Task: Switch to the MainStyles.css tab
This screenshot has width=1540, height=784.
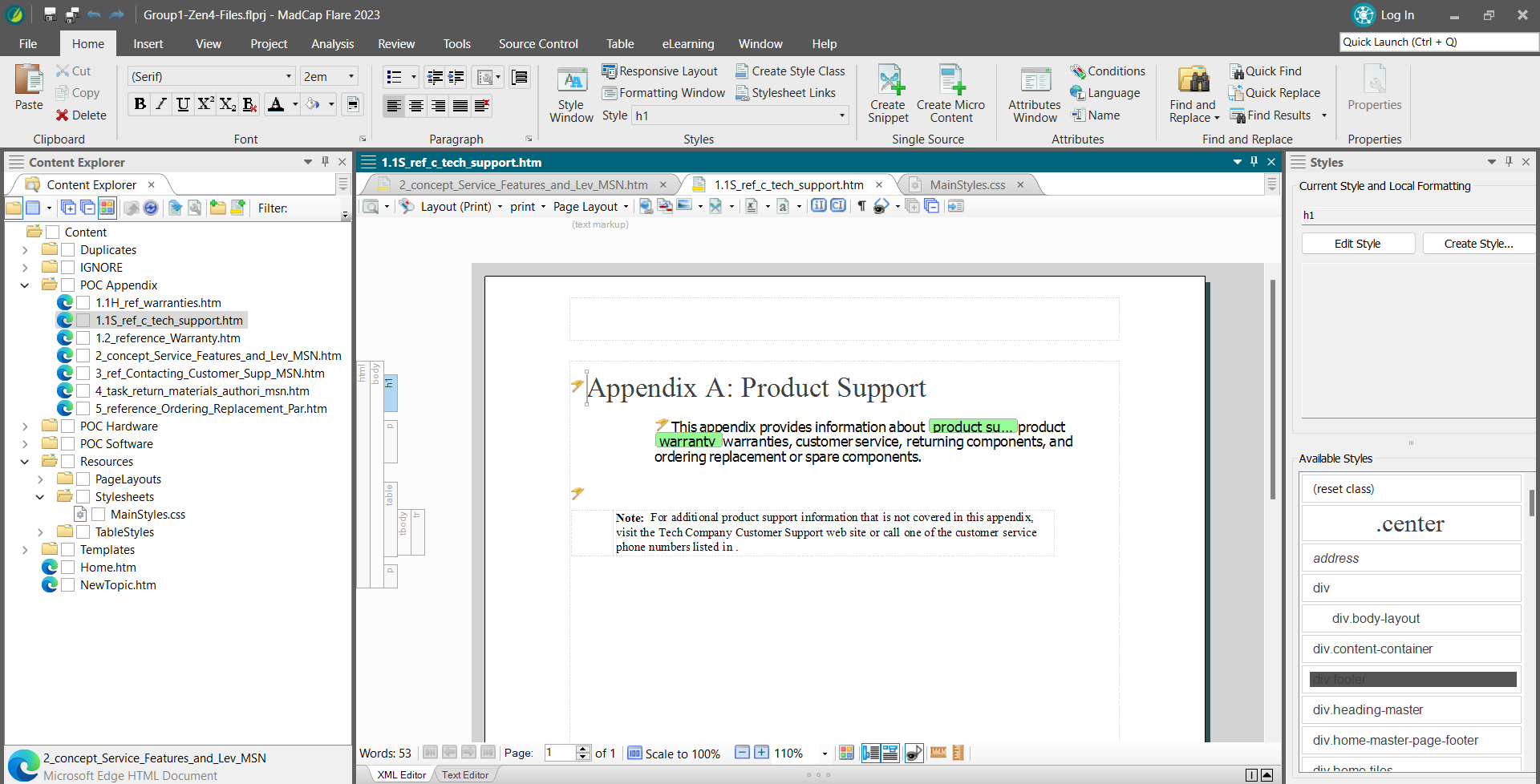Action: (x=967, y=185)
